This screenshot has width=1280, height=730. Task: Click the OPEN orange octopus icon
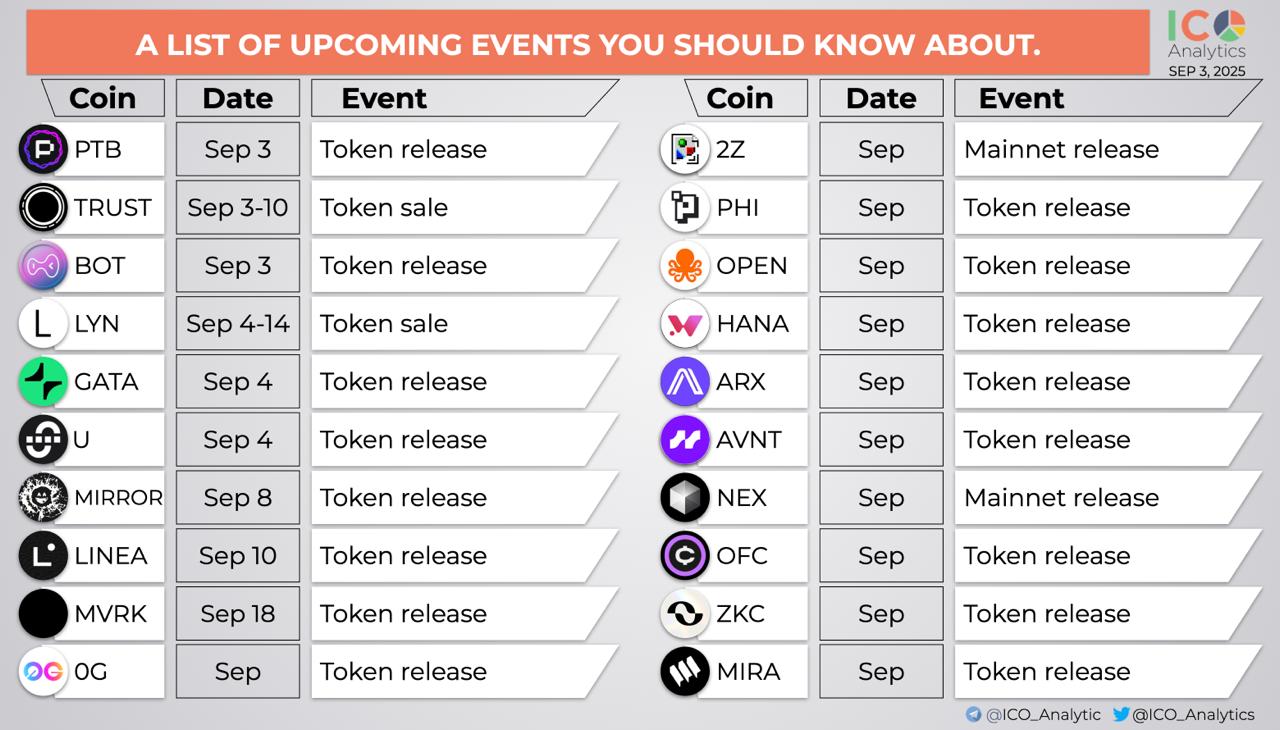685,266
